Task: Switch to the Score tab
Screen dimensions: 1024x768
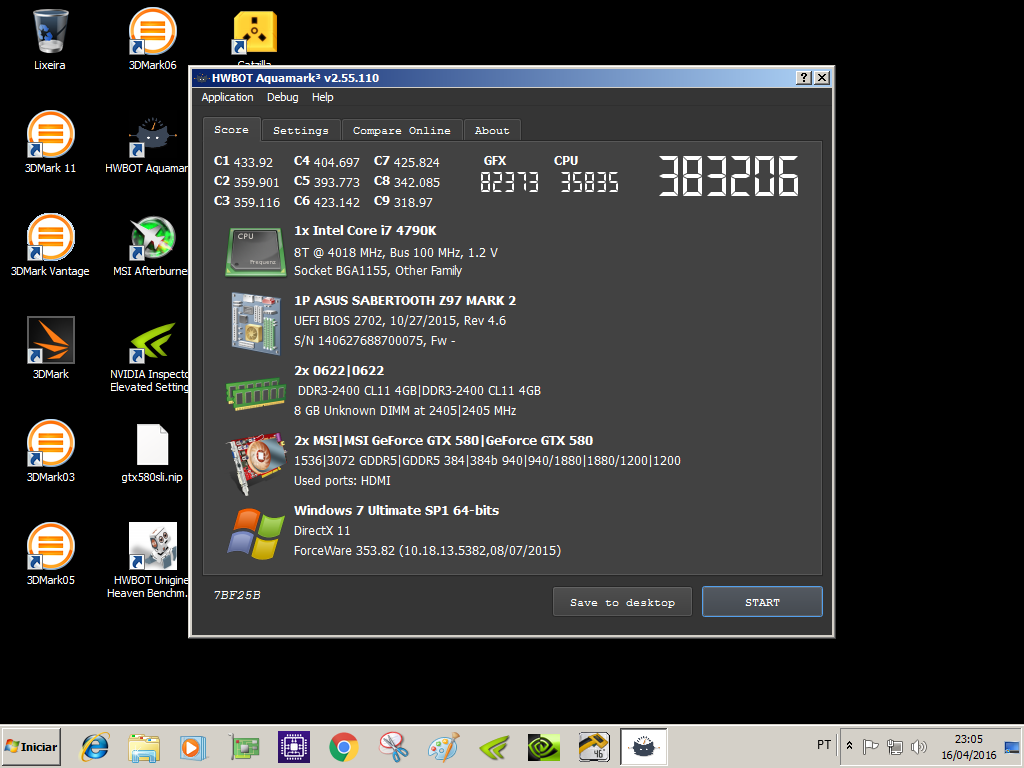Action: (232, 130)
